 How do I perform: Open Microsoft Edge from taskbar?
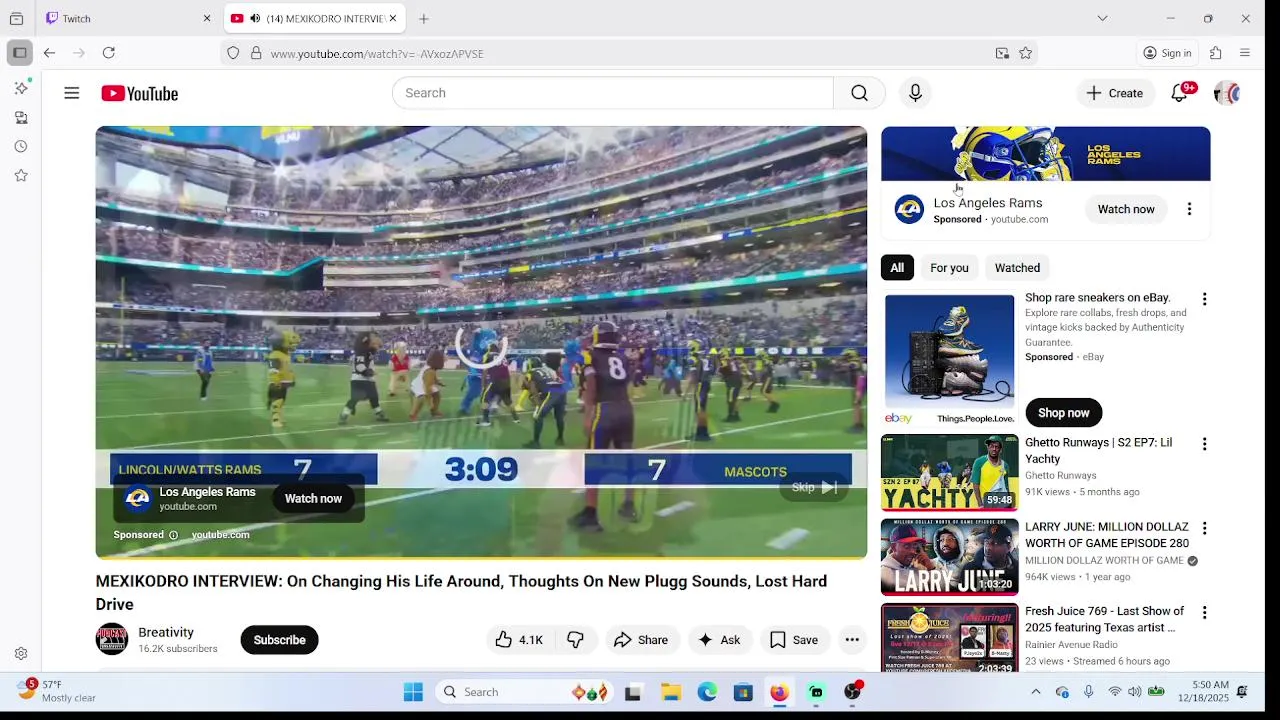coord(707,692)
